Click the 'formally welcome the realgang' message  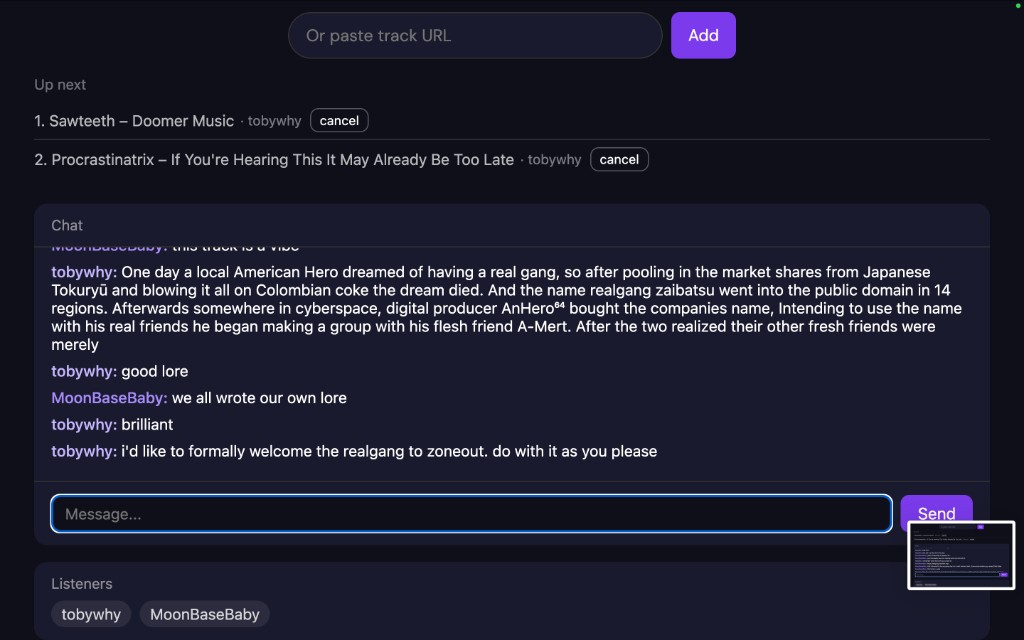(389, 452)
